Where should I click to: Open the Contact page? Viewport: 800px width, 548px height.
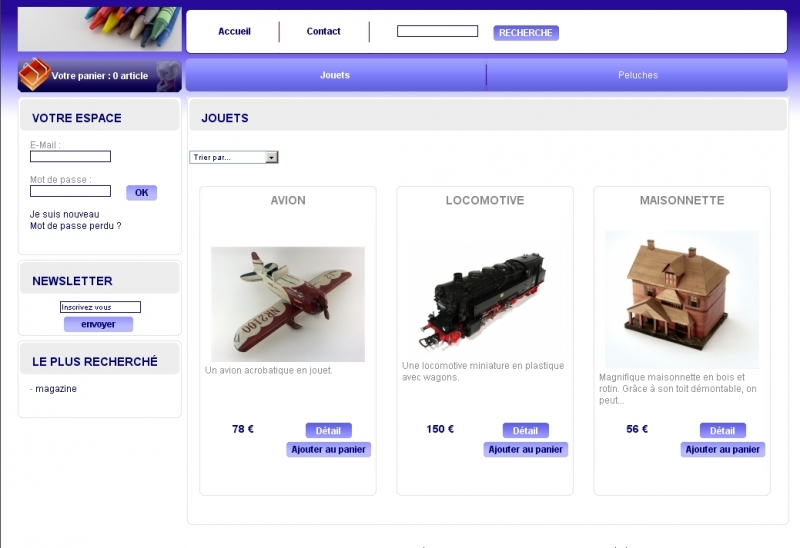pyautogui.click(x=323, y=32)
